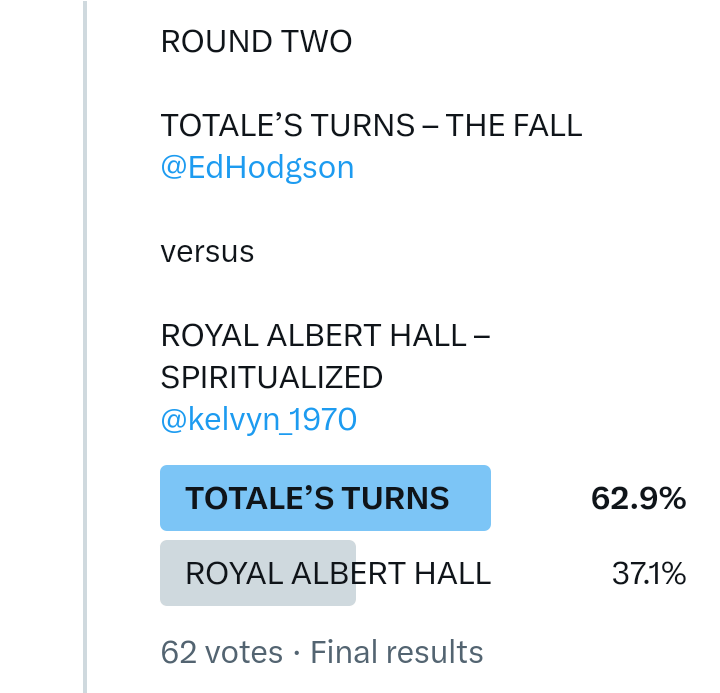Click the "Final results" status text

coord(397,653)
